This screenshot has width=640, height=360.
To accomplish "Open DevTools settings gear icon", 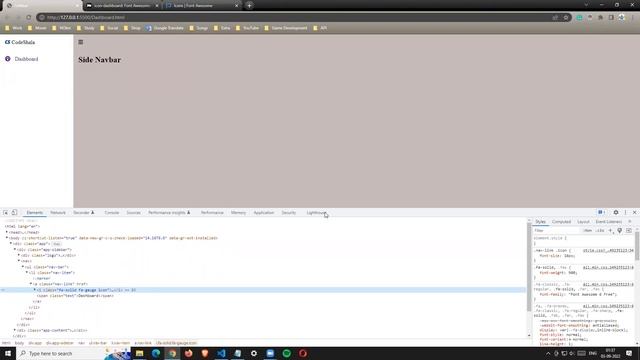I will pyautogui.click(x=616, y=212).
